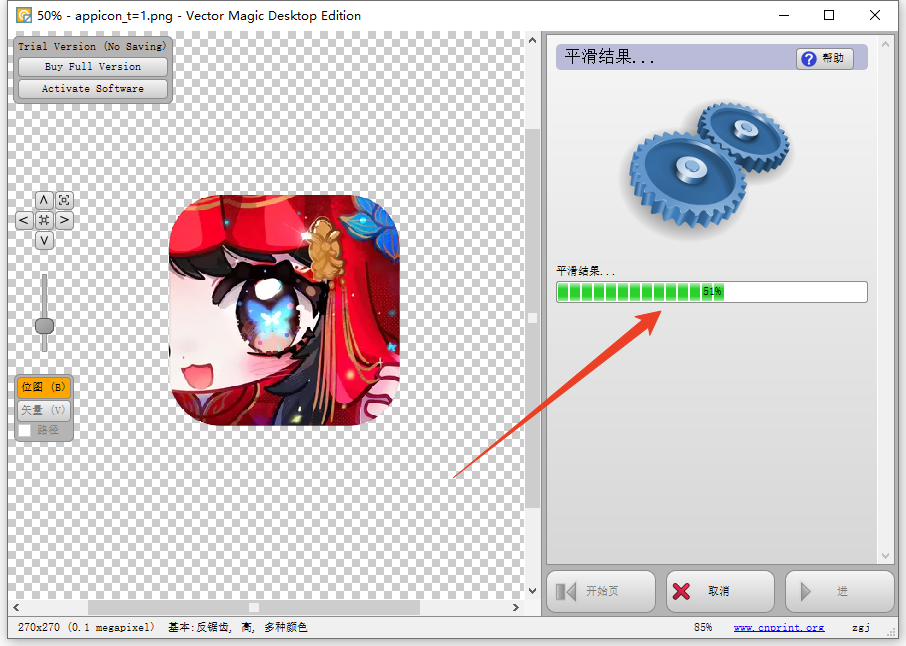Screen dimensions: 906x646
Task: Switch to vector view 矢量 (V)
Action: tap(44, 410)
